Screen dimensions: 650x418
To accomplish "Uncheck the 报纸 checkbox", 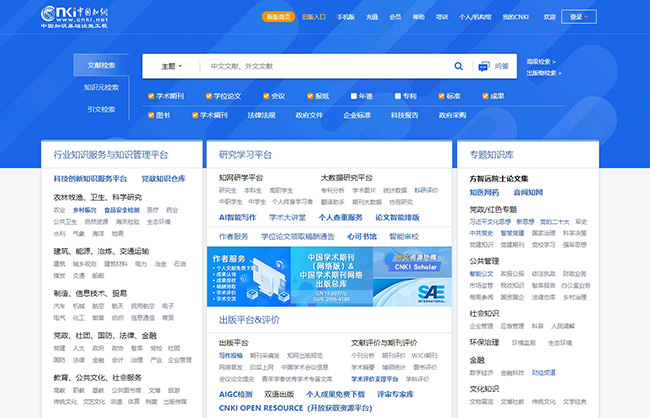I will pyautogui.click(x=310, y=96).
